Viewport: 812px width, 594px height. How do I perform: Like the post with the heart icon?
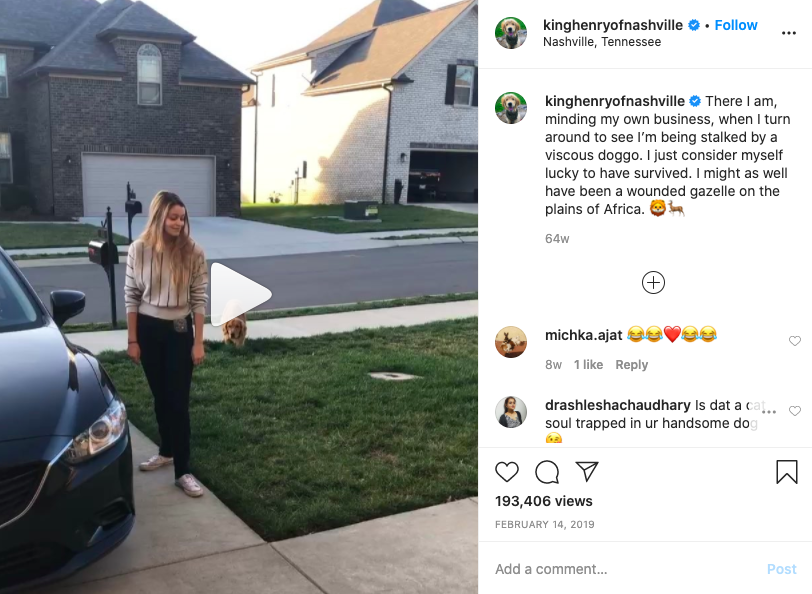click(x=506, y=472)
